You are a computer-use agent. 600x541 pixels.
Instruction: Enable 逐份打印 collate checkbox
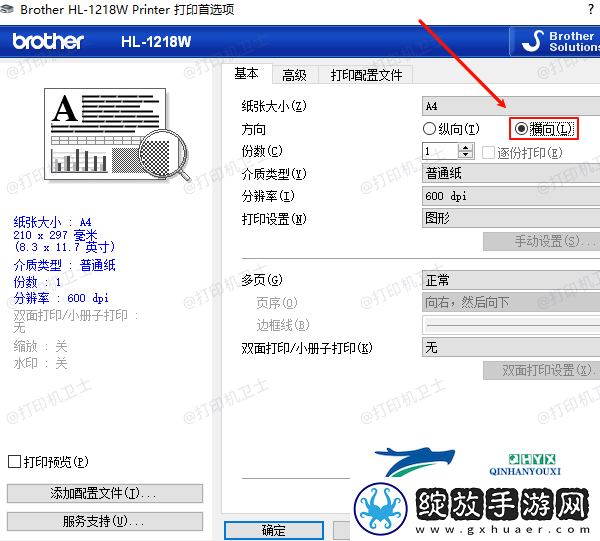(x=522, y=153)
